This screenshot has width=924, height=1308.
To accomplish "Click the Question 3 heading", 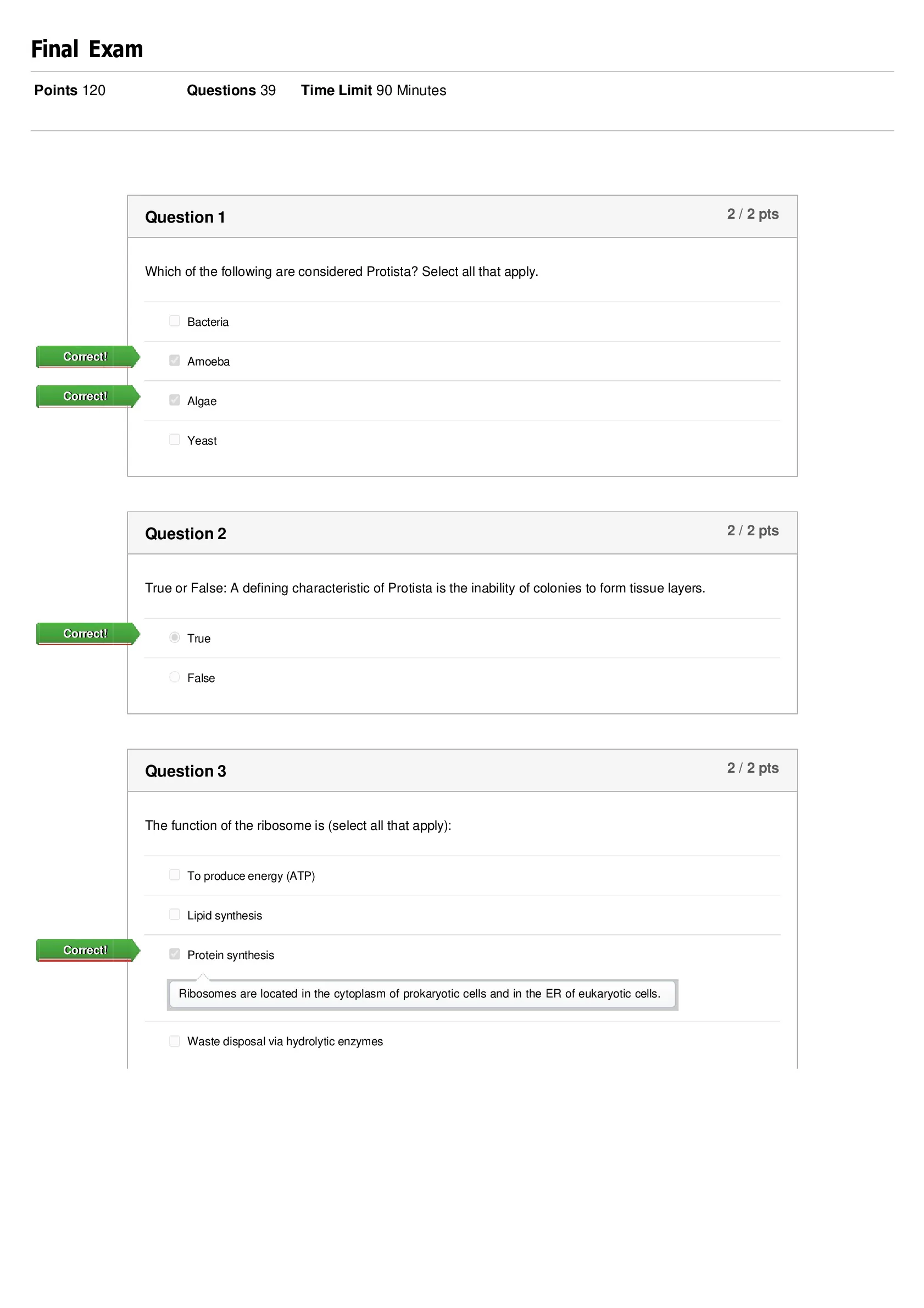I will (x=186, y=772).
